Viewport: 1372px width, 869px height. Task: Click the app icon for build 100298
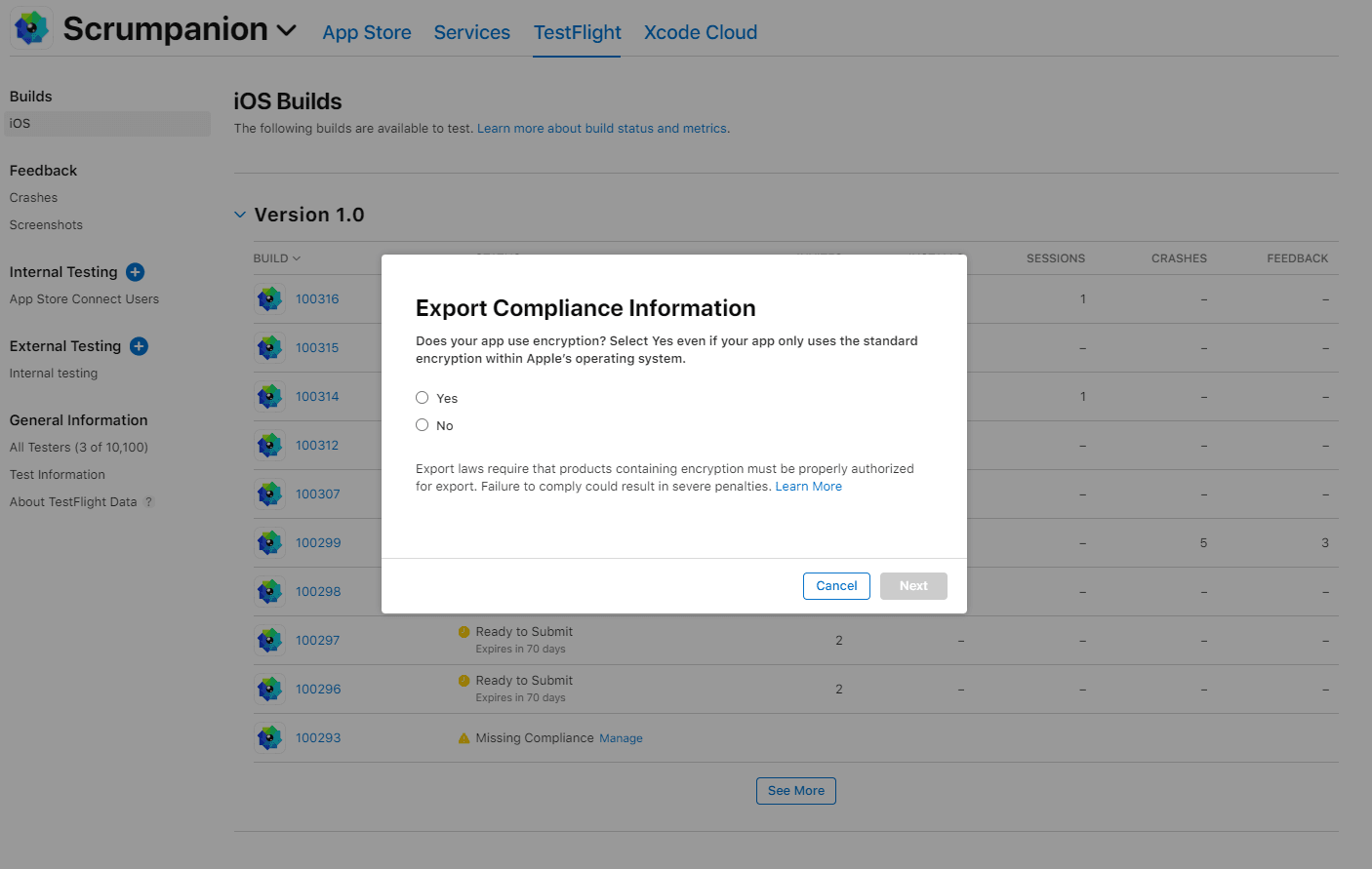(x=269, y=591)
